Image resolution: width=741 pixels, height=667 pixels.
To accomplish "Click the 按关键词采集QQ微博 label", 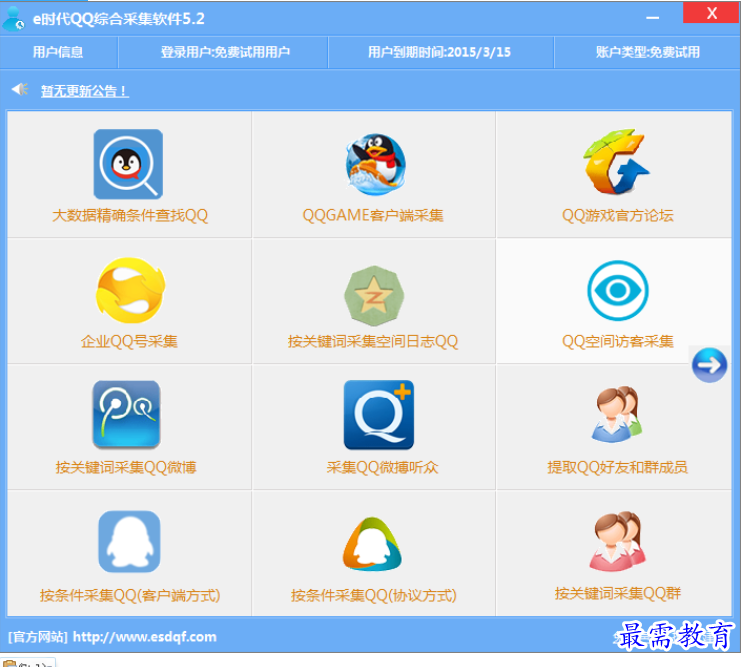I will pos(126,468).
